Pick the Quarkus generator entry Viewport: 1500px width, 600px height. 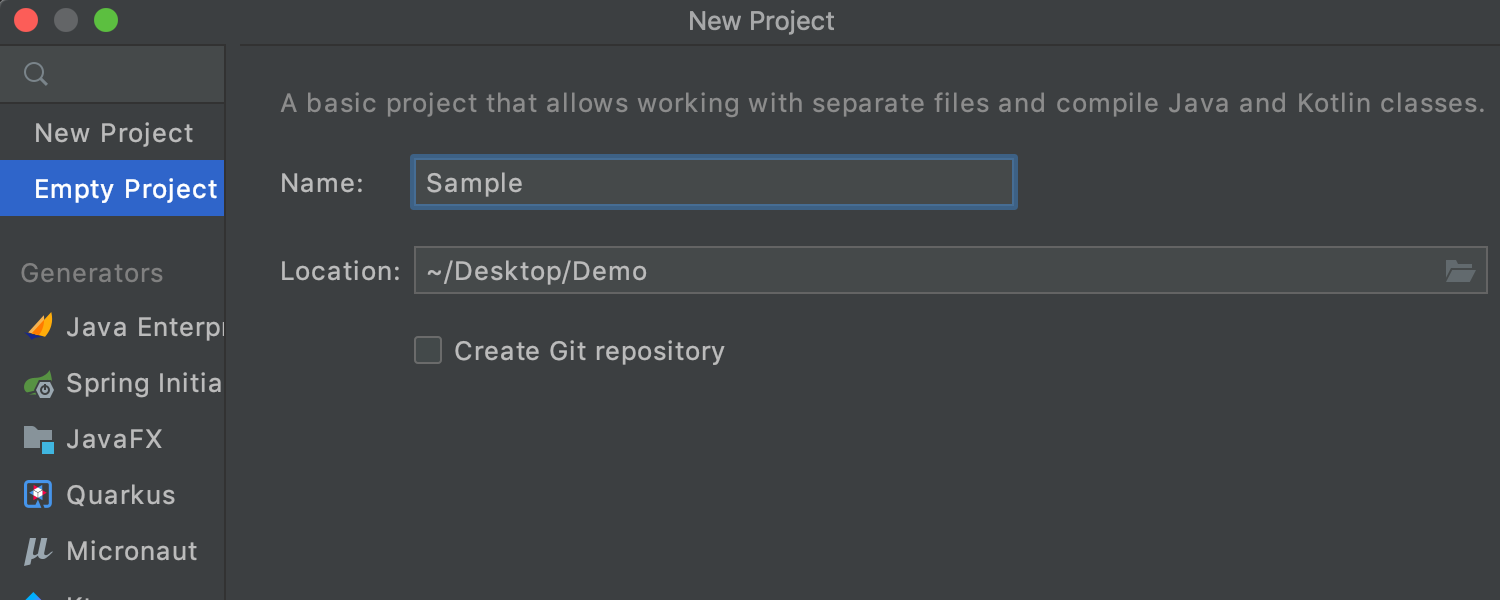point(120,495)
